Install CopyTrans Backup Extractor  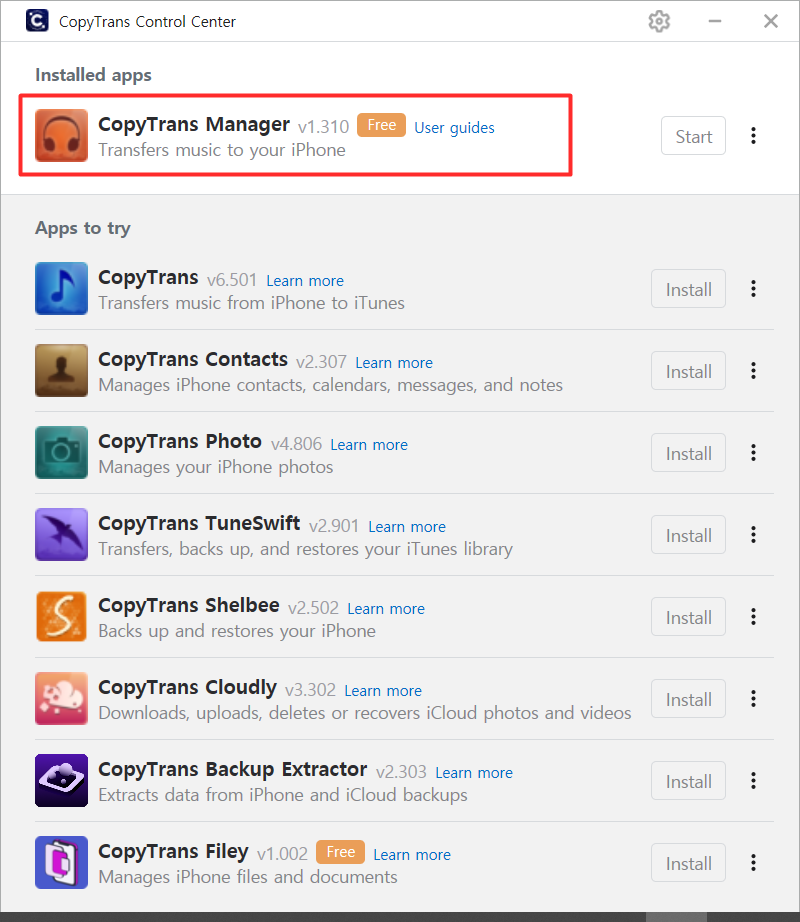pos(688,781)
